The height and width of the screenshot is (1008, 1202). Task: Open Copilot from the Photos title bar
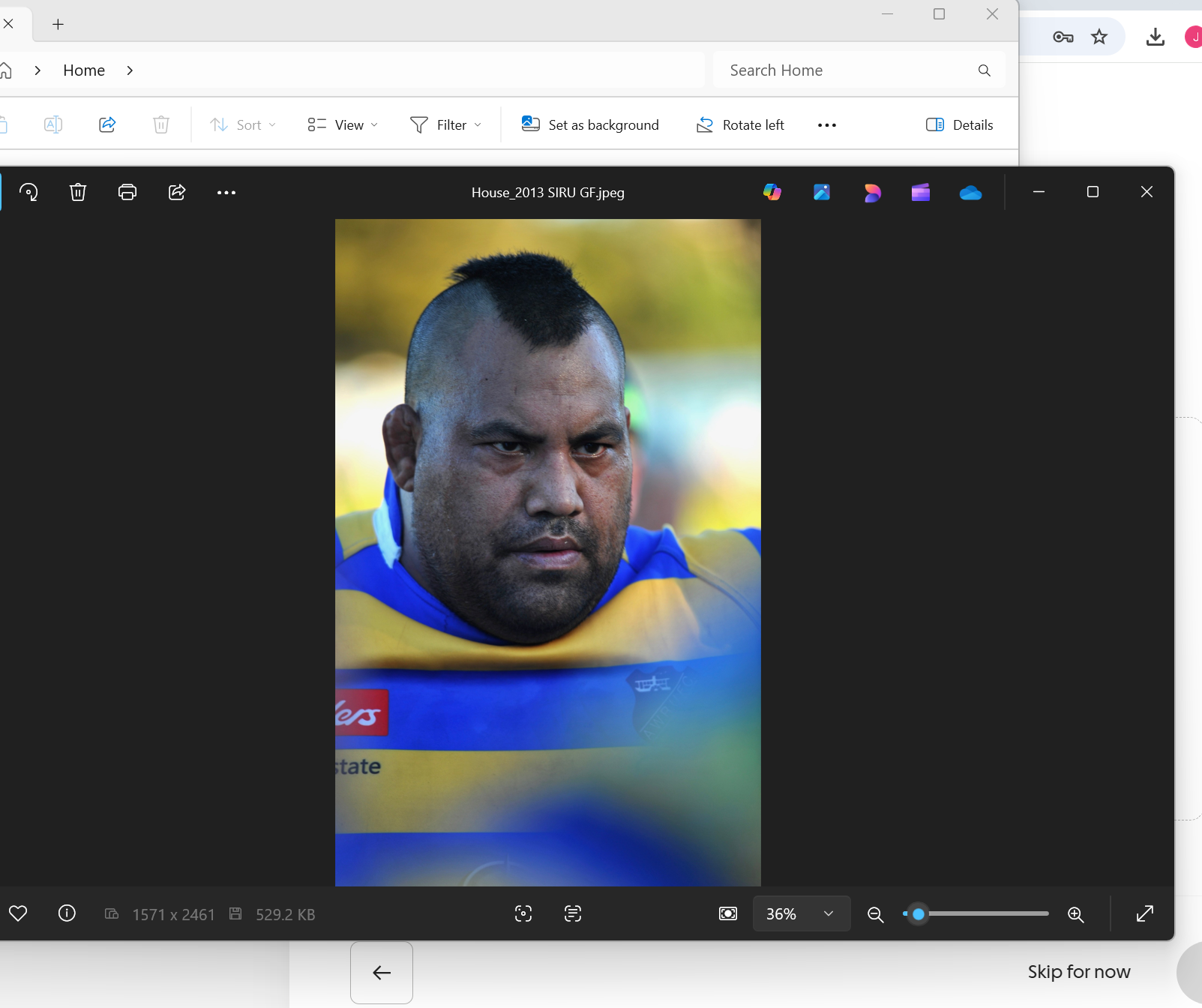tap(773, 192)
